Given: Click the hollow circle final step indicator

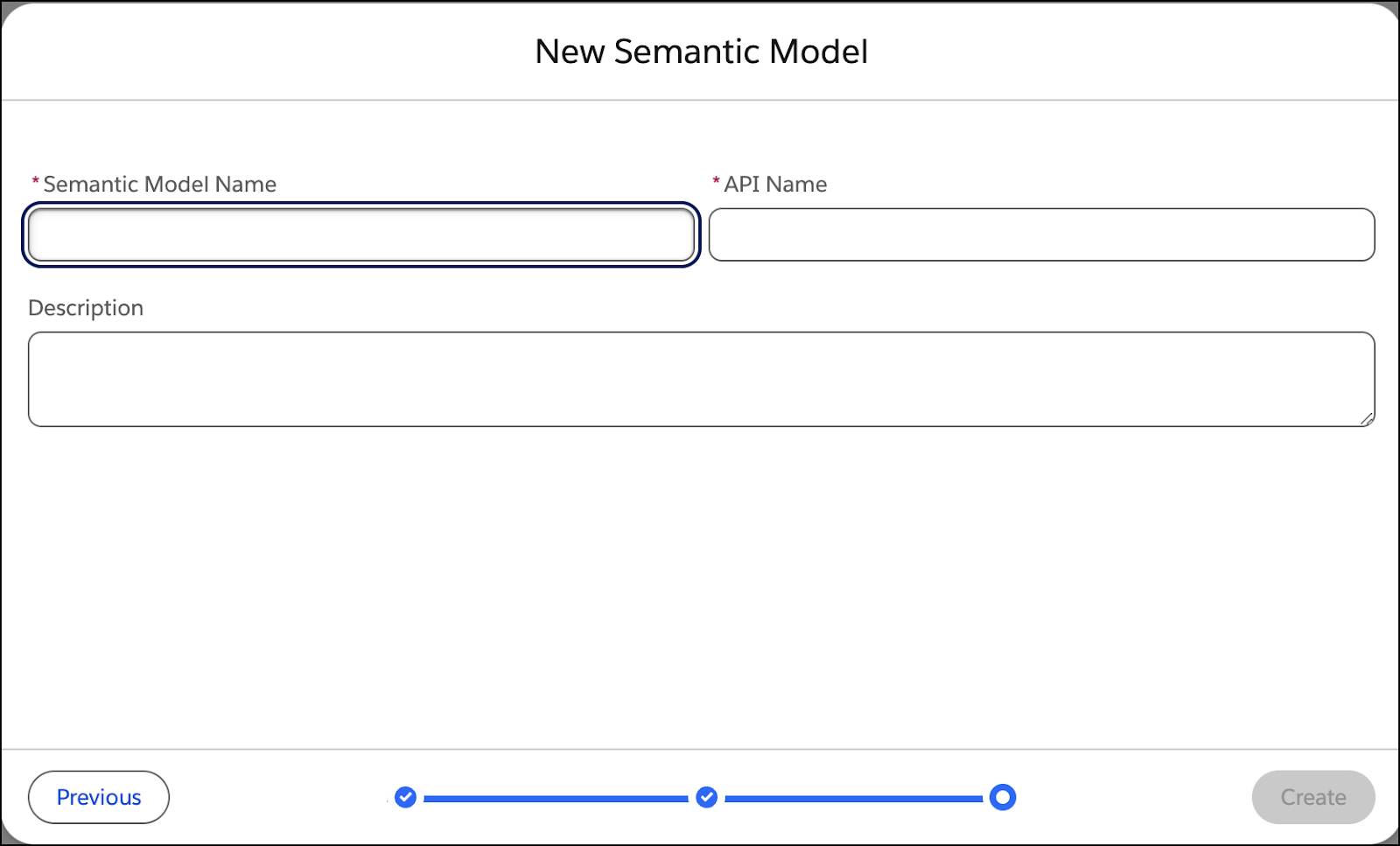Looking at the screenshot, I should [x=1004, y=797].
